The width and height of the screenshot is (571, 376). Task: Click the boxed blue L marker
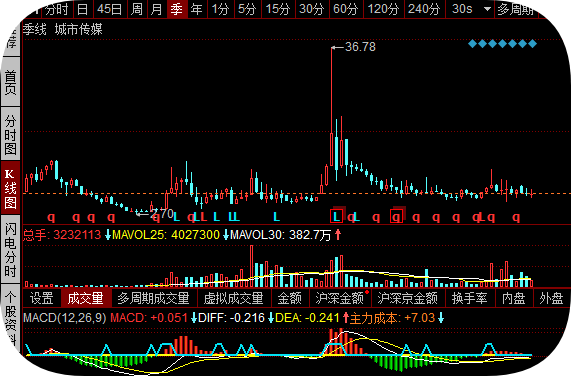337,216
